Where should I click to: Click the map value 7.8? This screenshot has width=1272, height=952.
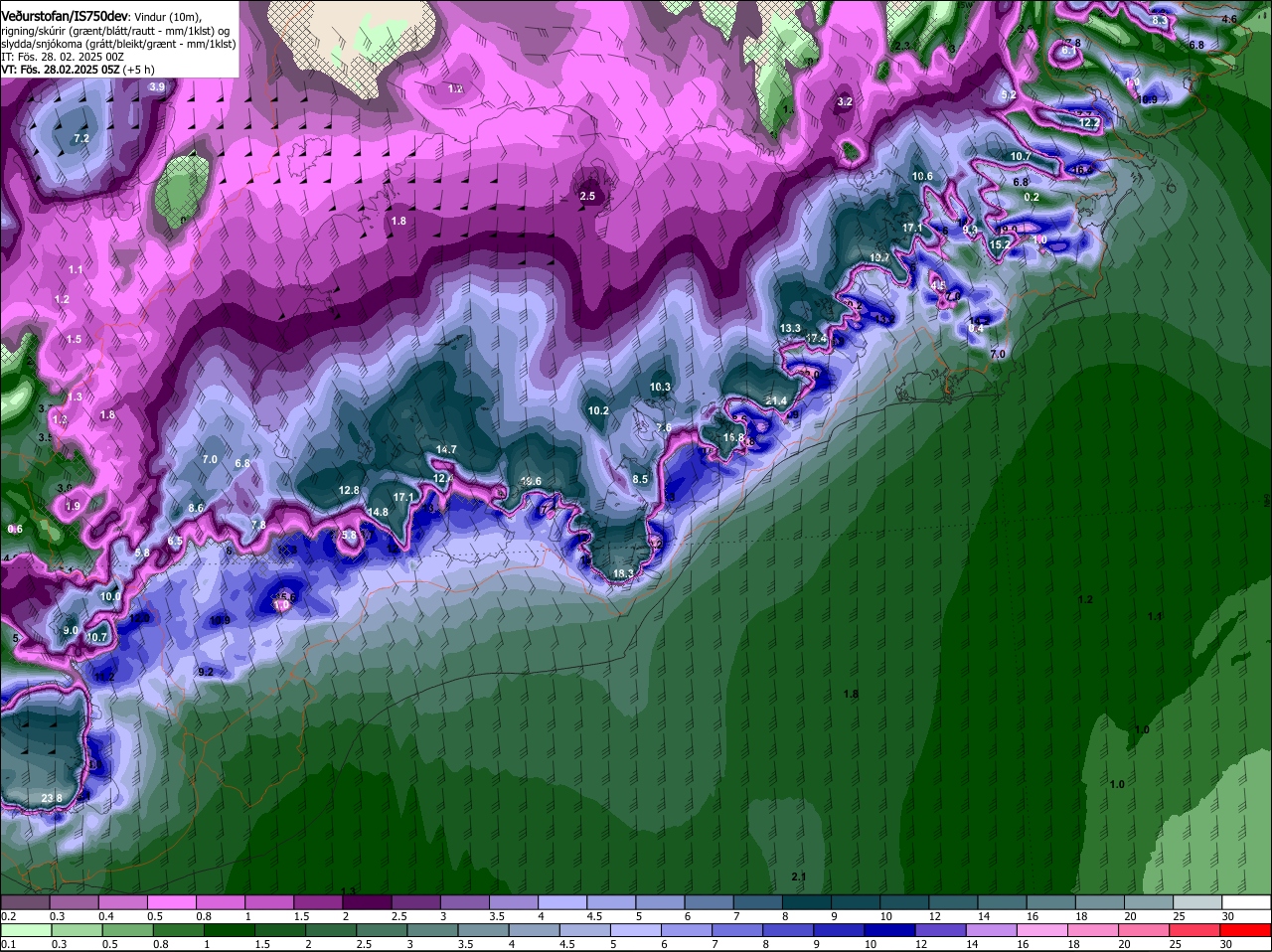258,525
